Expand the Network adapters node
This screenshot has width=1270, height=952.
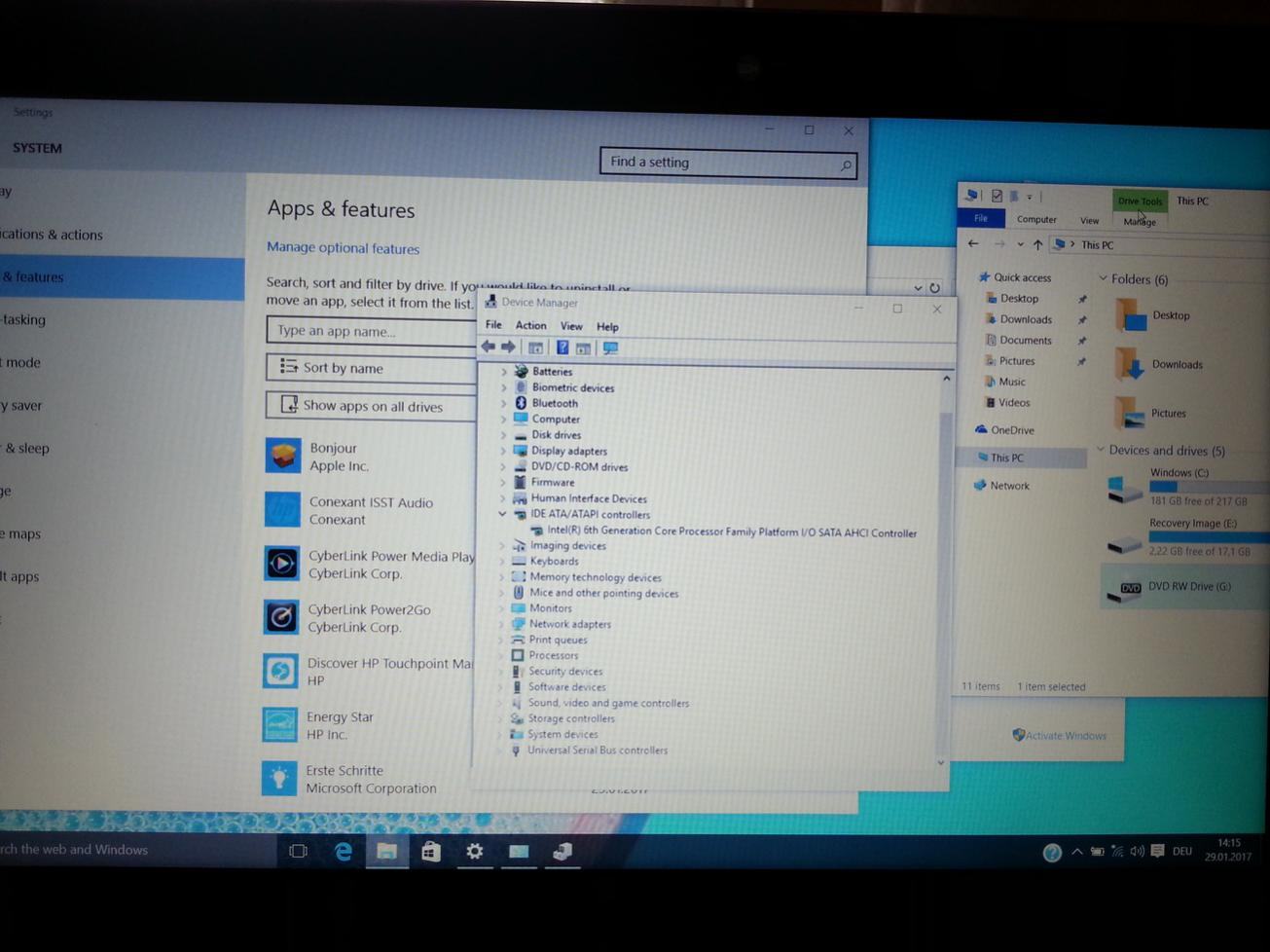click(x=502, y=624)
